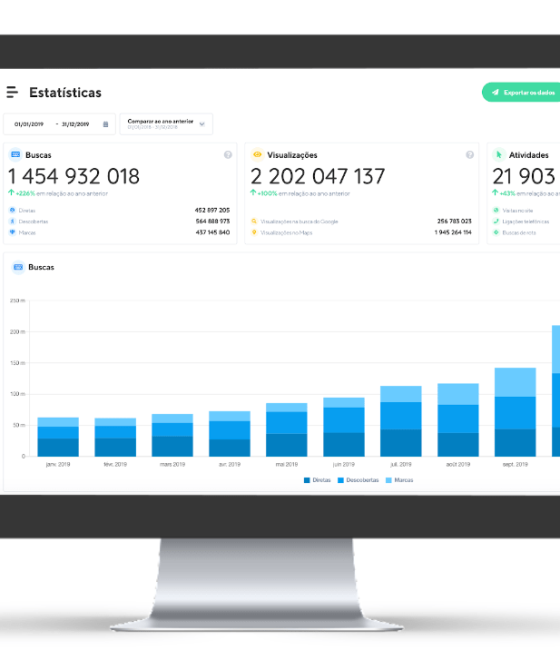Expand the Comparar ao ano anterior dropdown
The height and width of the screenshot is (670, 560).
point(166,124)
